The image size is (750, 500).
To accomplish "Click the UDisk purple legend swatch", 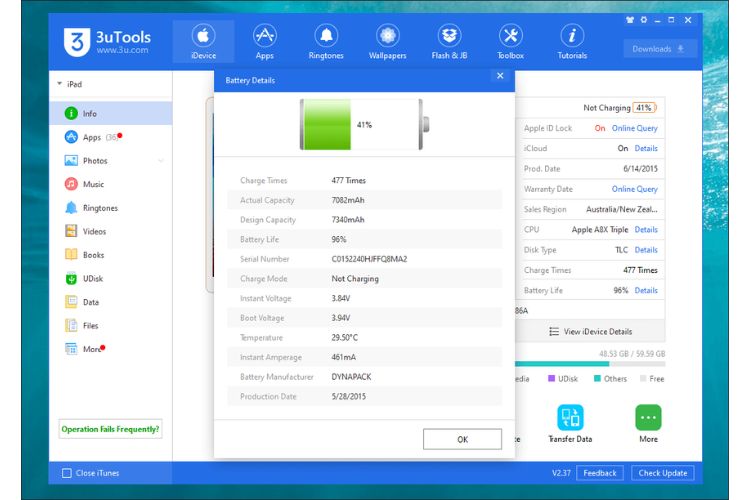I will [551, 378].
